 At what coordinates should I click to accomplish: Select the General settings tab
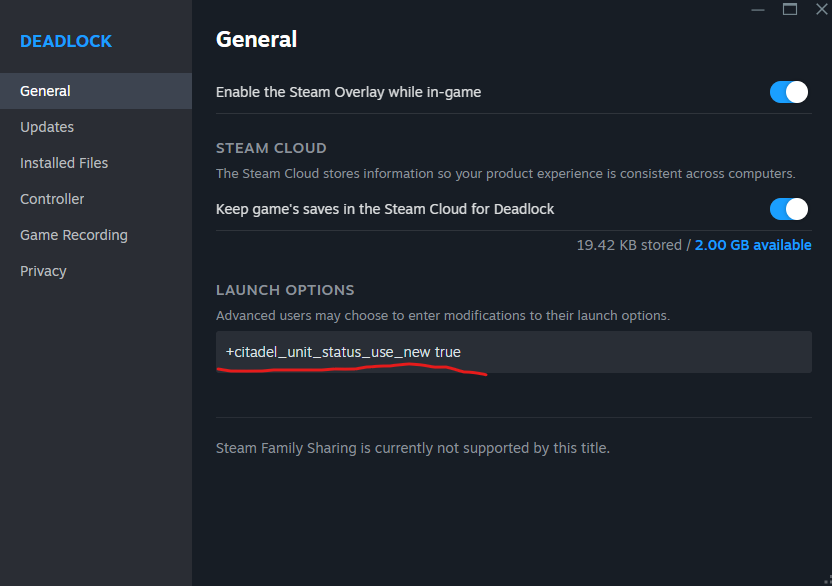point(45,91)
